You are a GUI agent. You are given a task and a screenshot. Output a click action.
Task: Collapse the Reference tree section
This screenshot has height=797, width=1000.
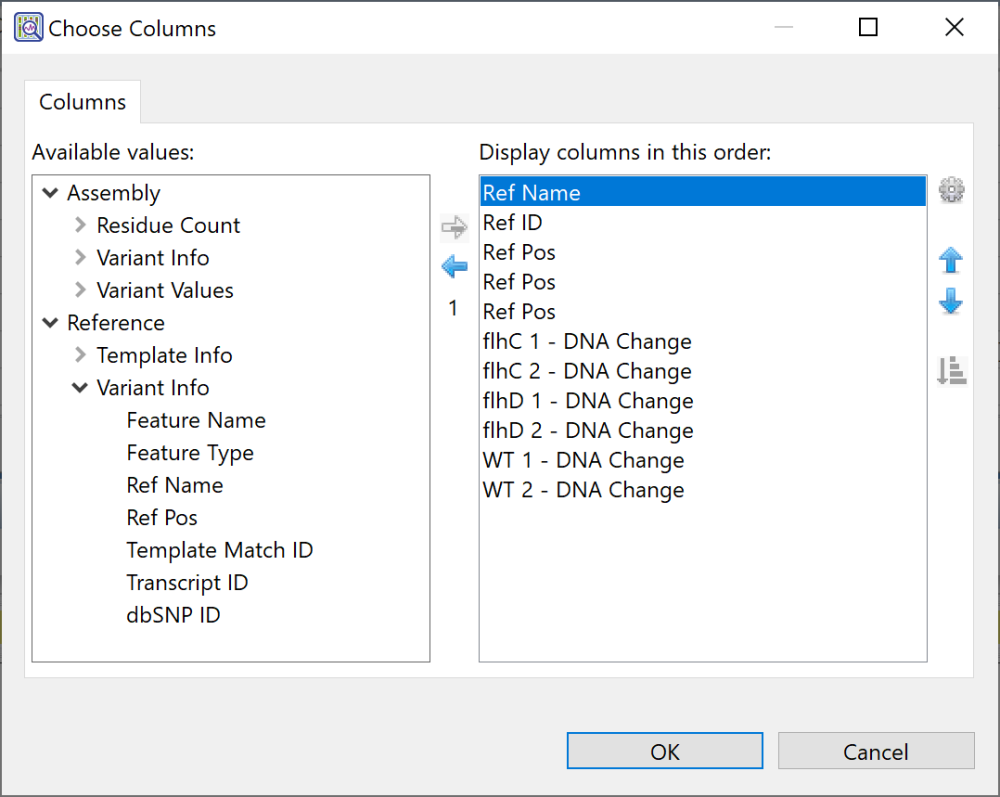(x=50, y=322)
